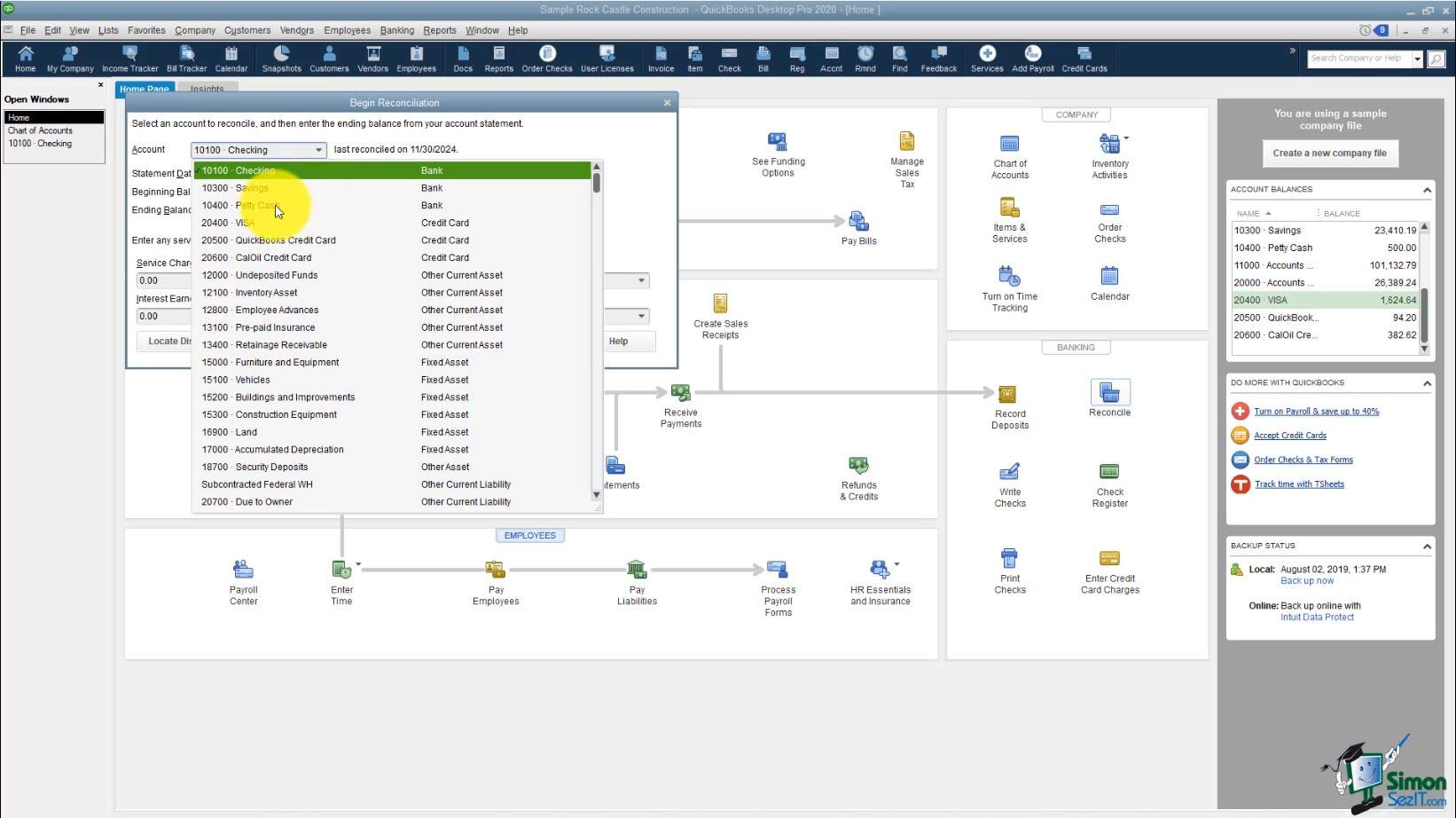
Task: Expand the Inventory Activities dropdown arrow
Action: point(1126,138)
